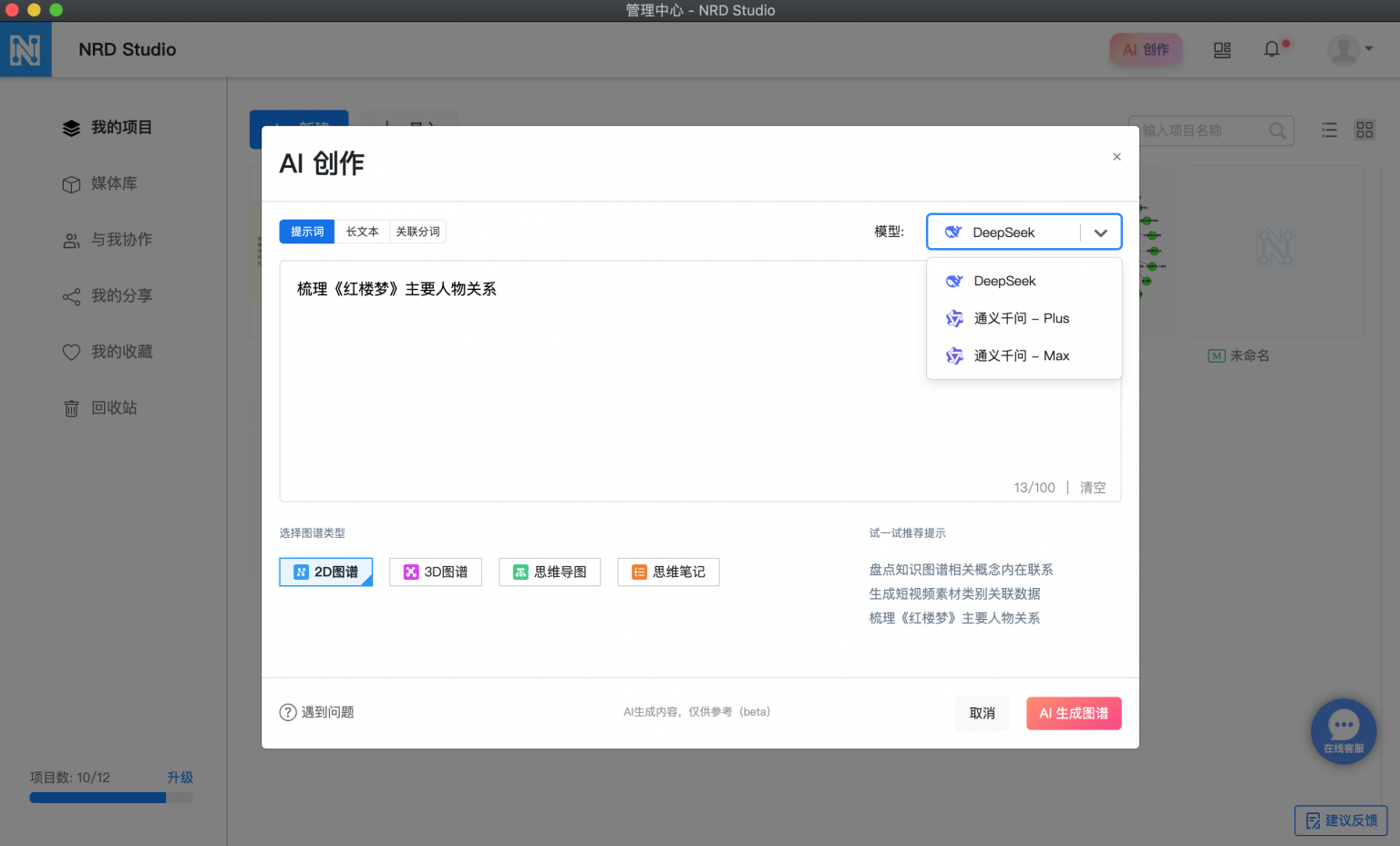Enable the 思维笔记 graph type
This screenshot has width=1400, height=846.
(668, 572)
